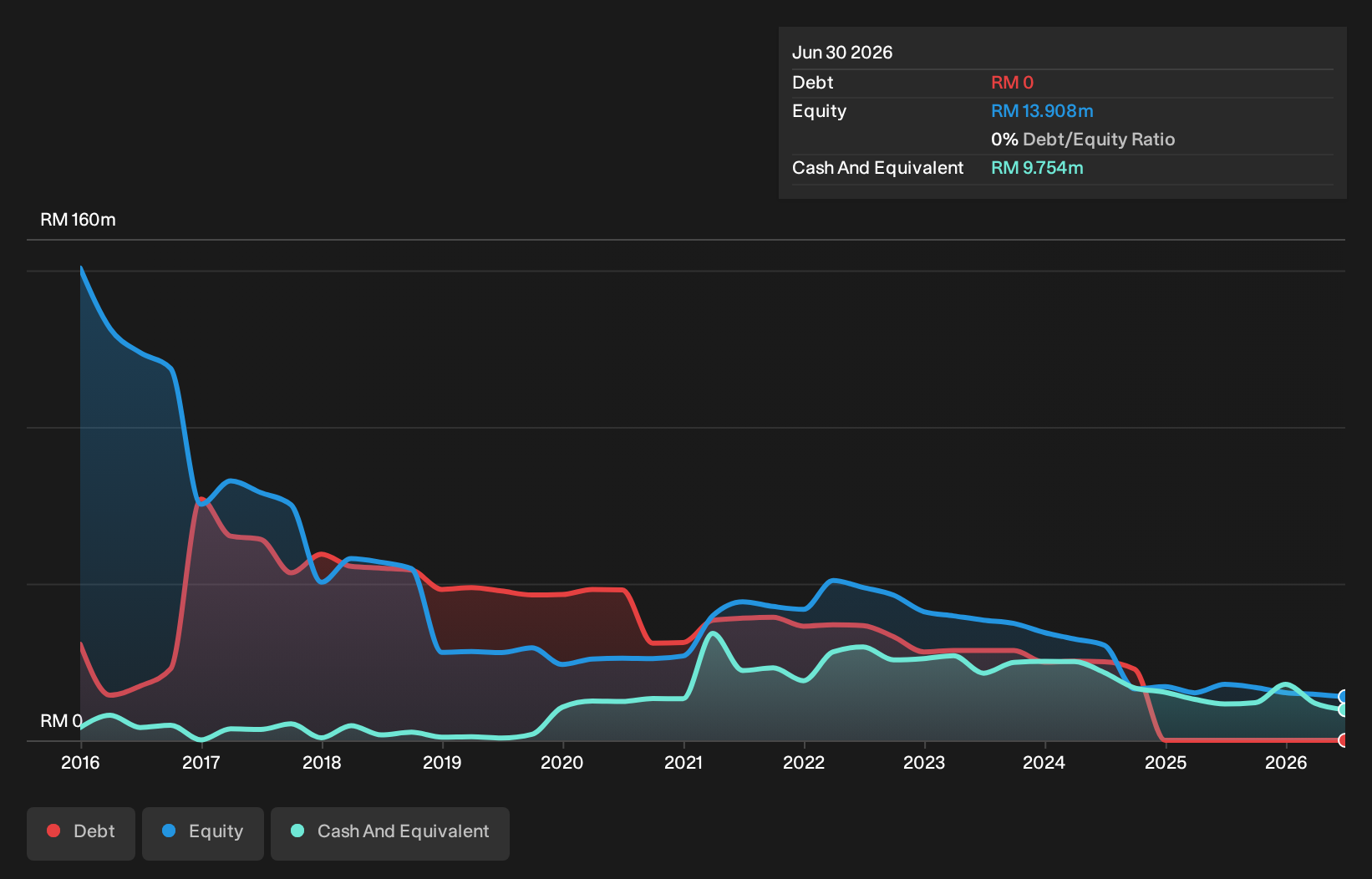Click the 2016 x-axis label
The image size is (1372, 879).
coord(80,762)
